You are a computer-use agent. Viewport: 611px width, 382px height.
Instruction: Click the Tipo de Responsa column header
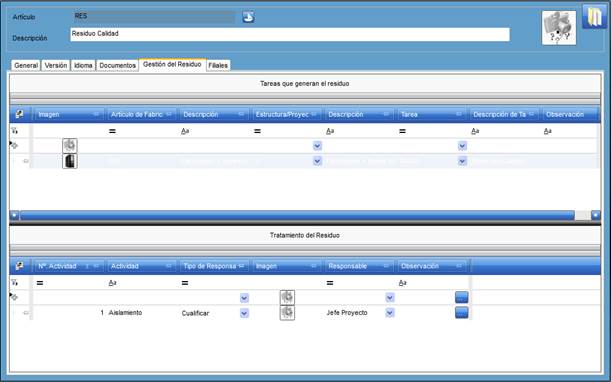point(214,266)
